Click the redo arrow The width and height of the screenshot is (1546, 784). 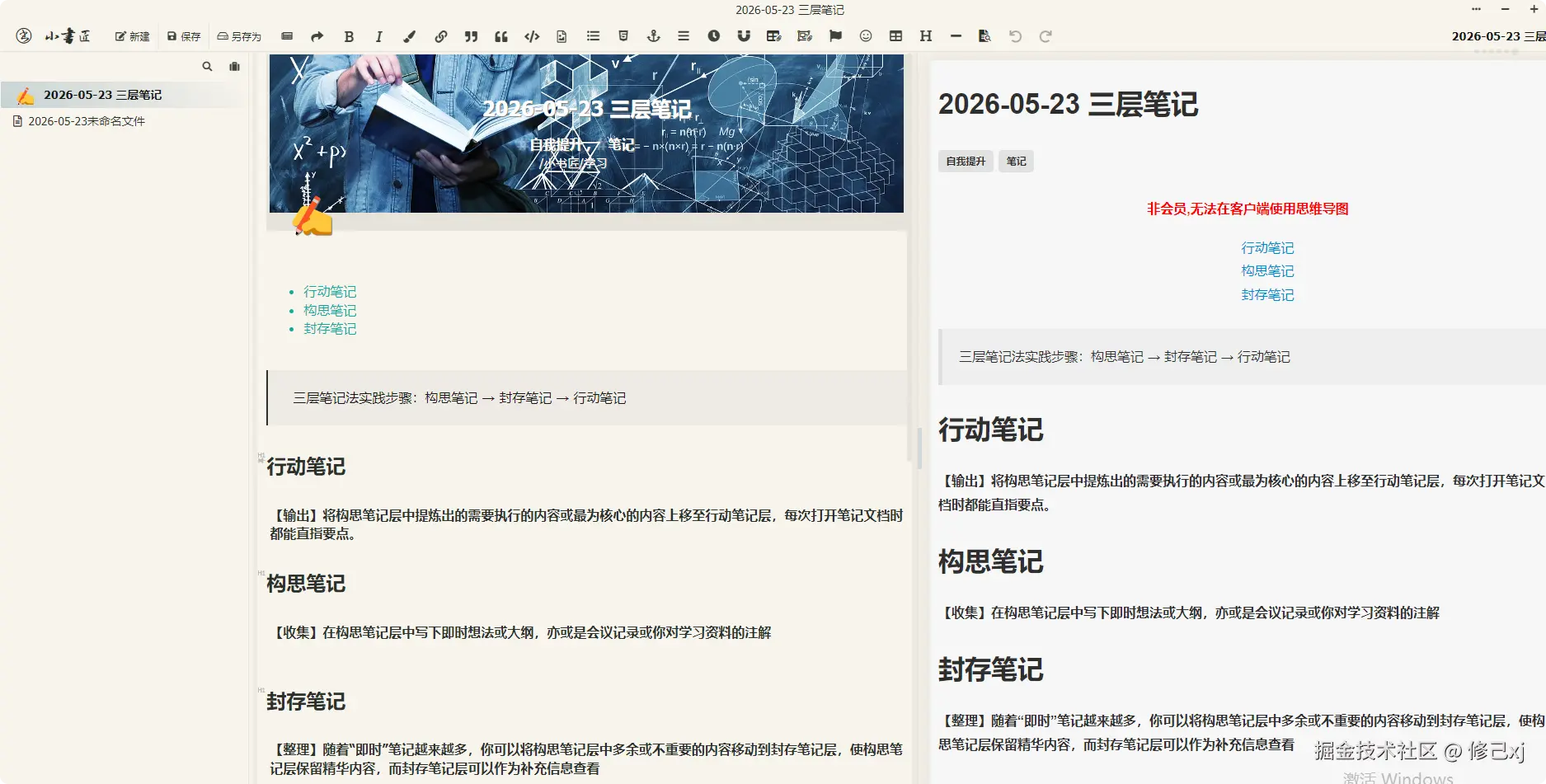1046,36
